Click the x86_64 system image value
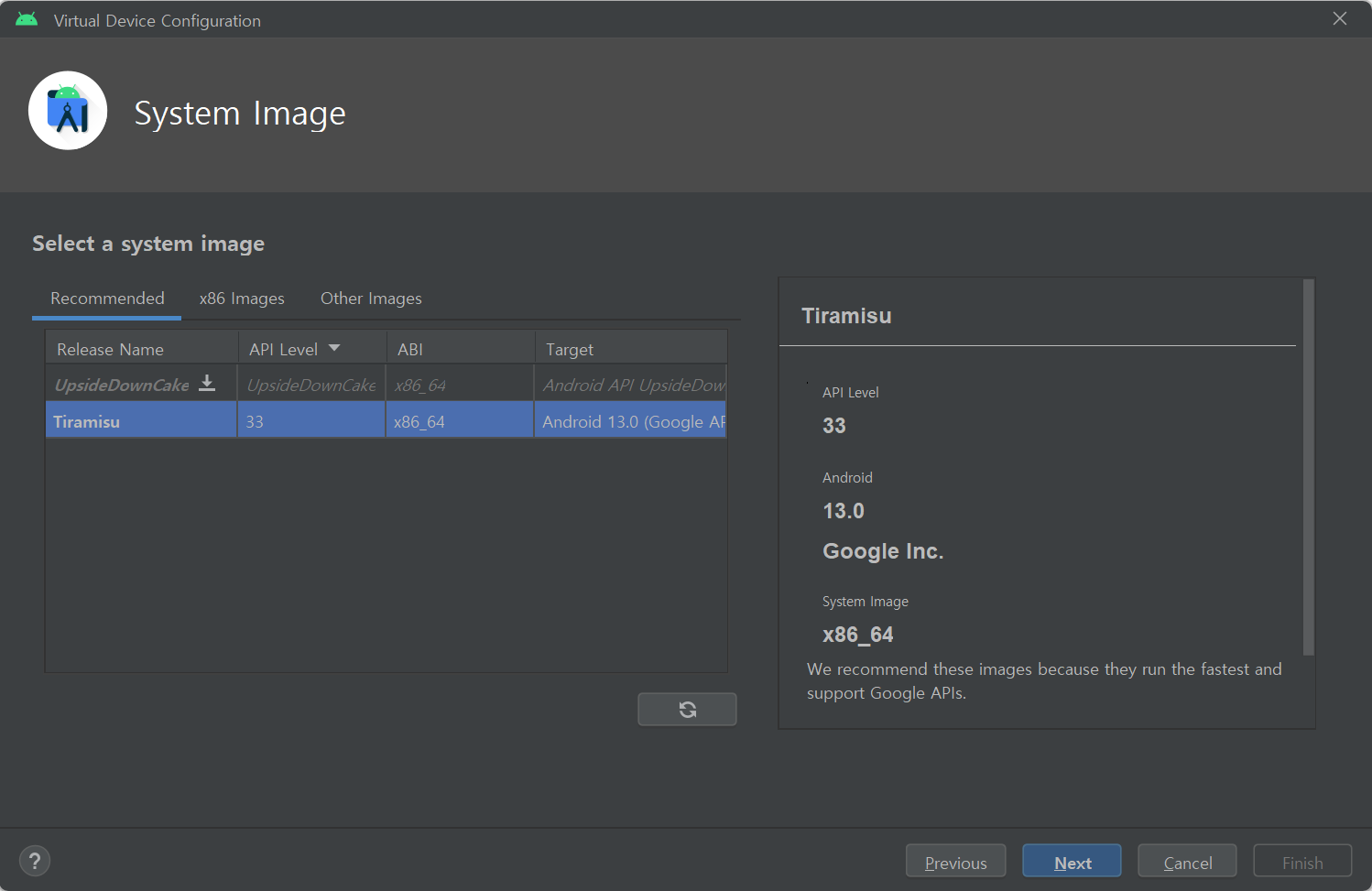The width and height of the screenshot is (1372, 891). (x=858, y=635)
